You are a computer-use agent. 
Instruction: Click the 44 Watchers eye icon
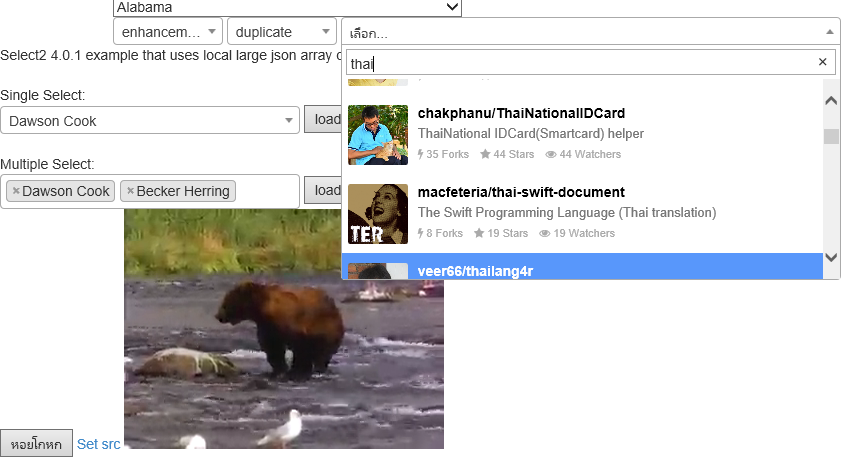551,155
